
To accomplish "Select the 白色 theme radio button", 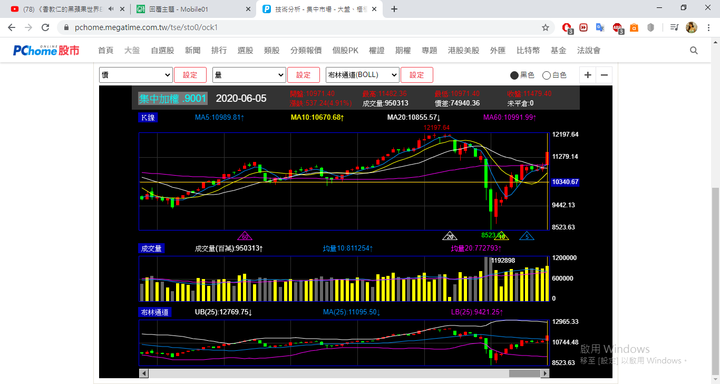I will point(546,75).
